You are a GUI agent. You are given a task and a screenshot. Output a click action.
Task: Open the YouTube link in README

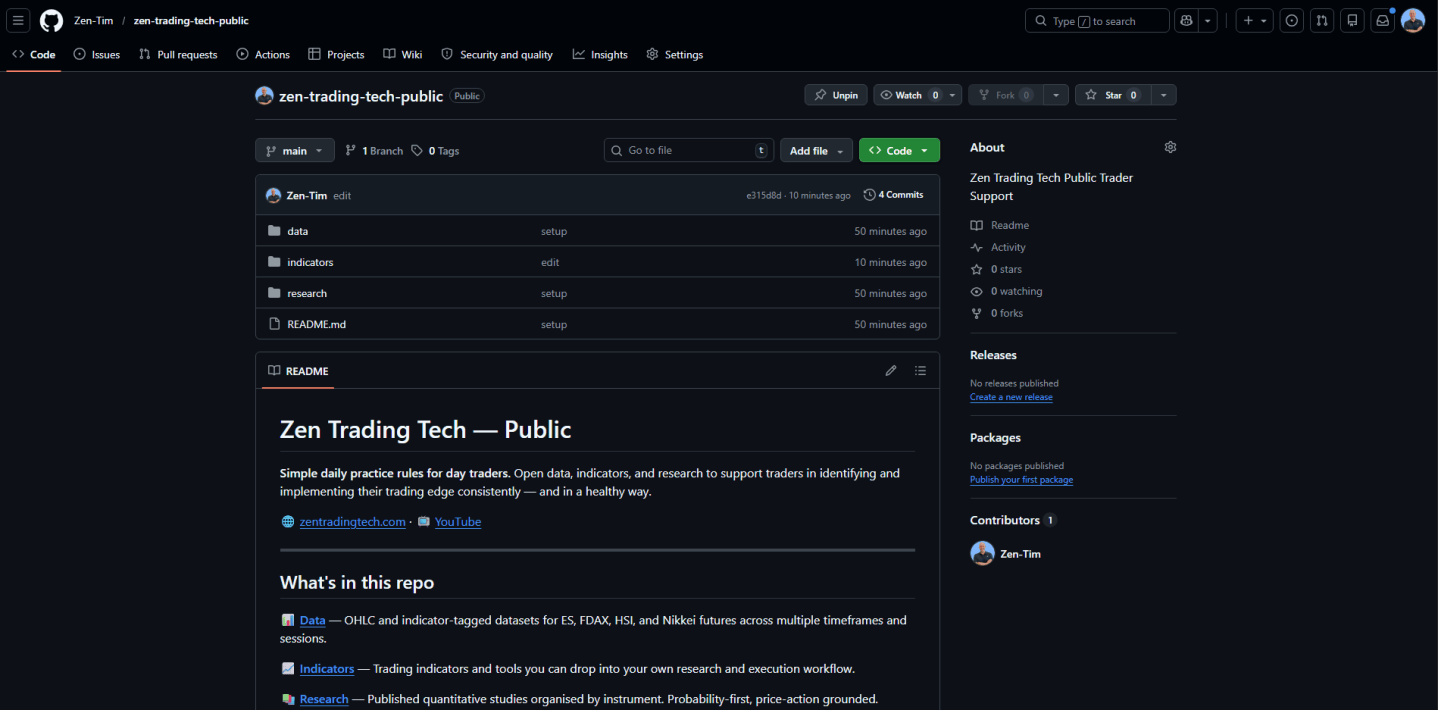pyautogui.click(x=458, y=522)
